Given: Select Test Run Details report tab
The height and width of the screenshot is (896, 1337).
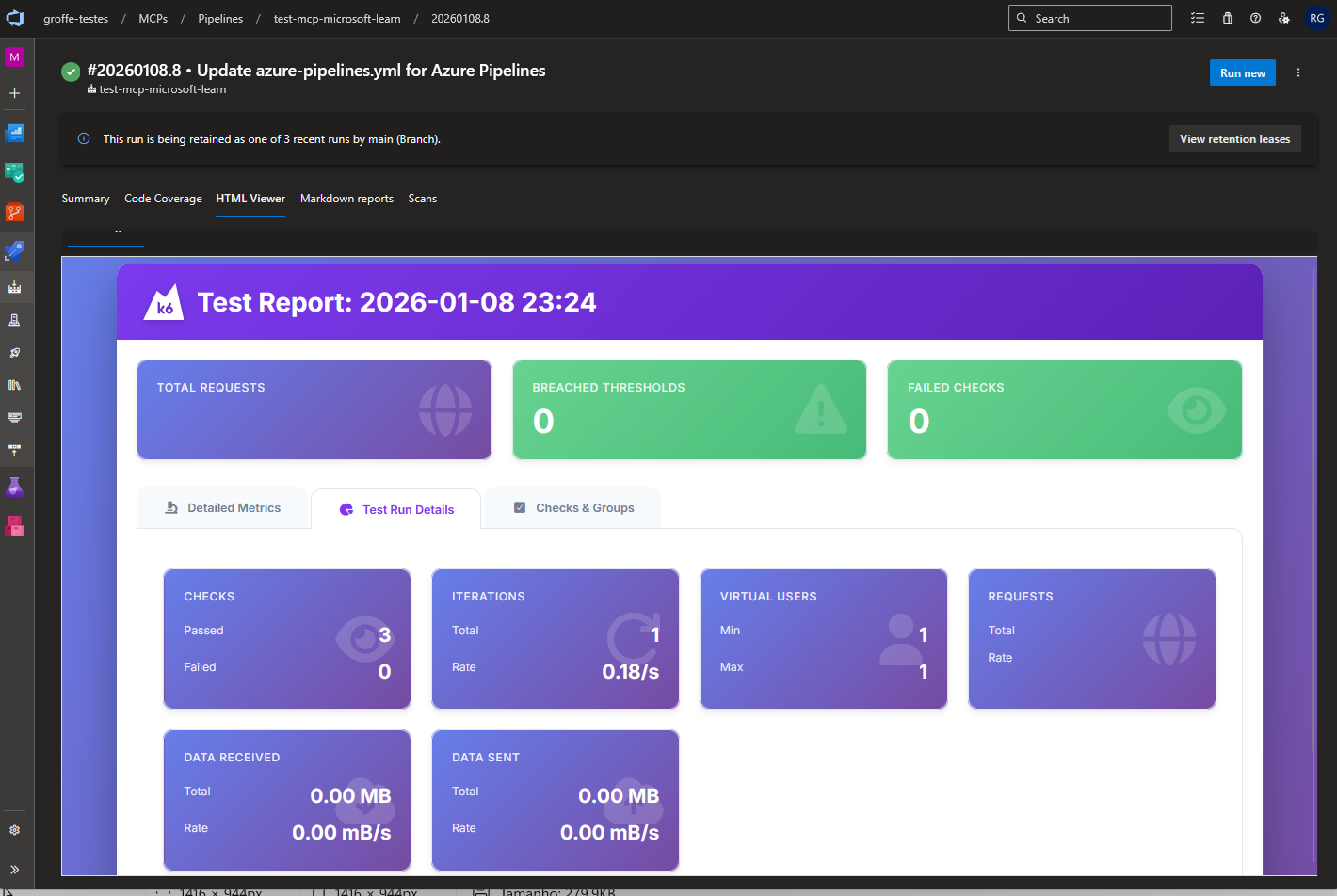Looking at the screenshot, I should [396, 509].
